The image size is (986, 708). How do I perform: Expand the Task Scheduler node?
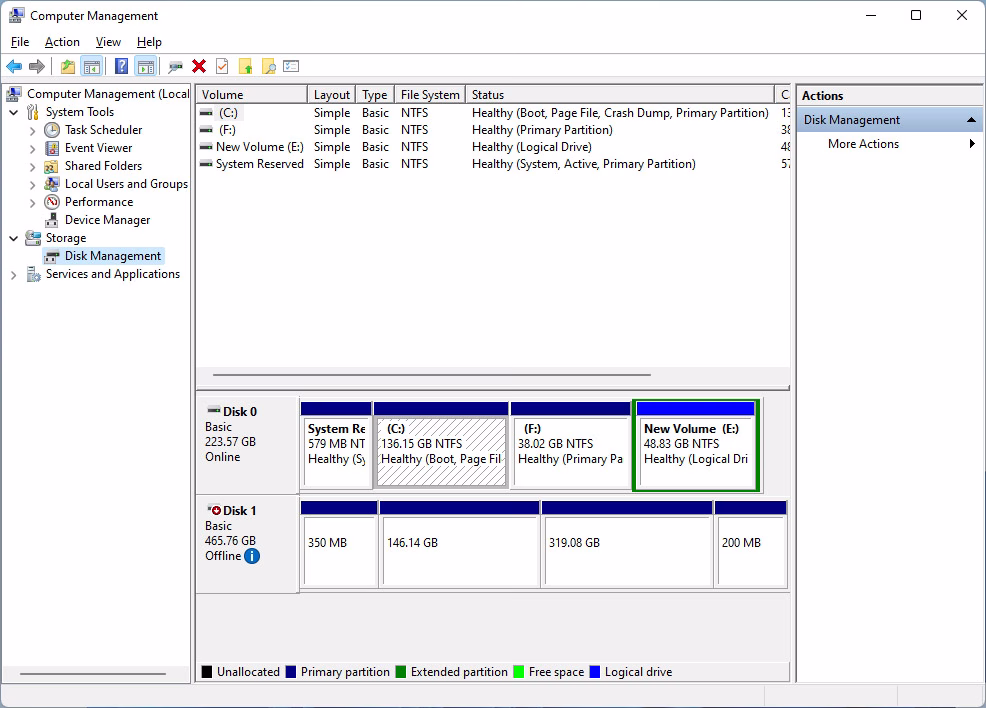[x=33, y=130]
